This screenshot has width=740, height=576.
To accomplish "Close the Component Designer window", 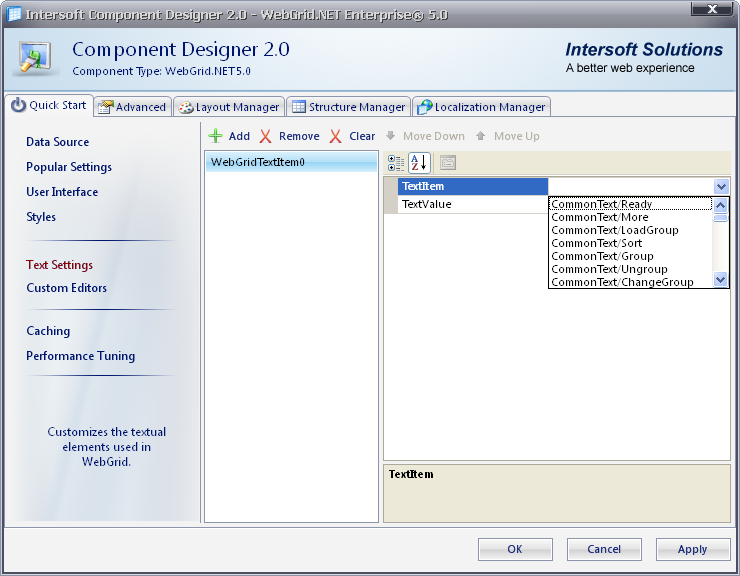I will tap(712, 8).
